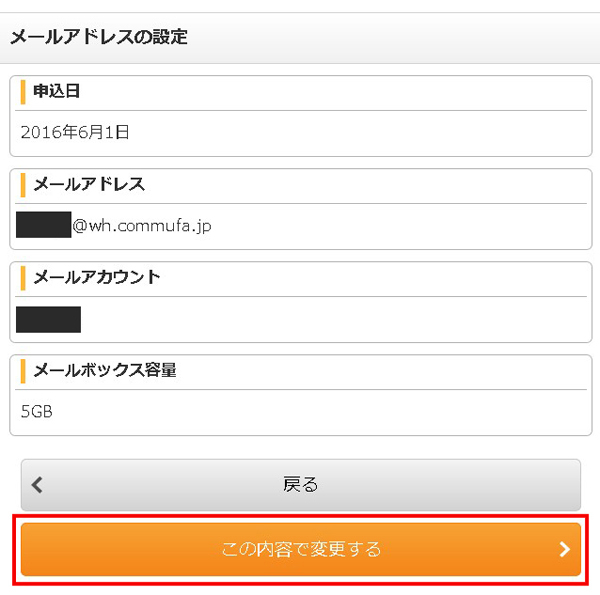The image size is (600, 595).
Task: Click the メールアドレス section label
Action: click(89, 184)
